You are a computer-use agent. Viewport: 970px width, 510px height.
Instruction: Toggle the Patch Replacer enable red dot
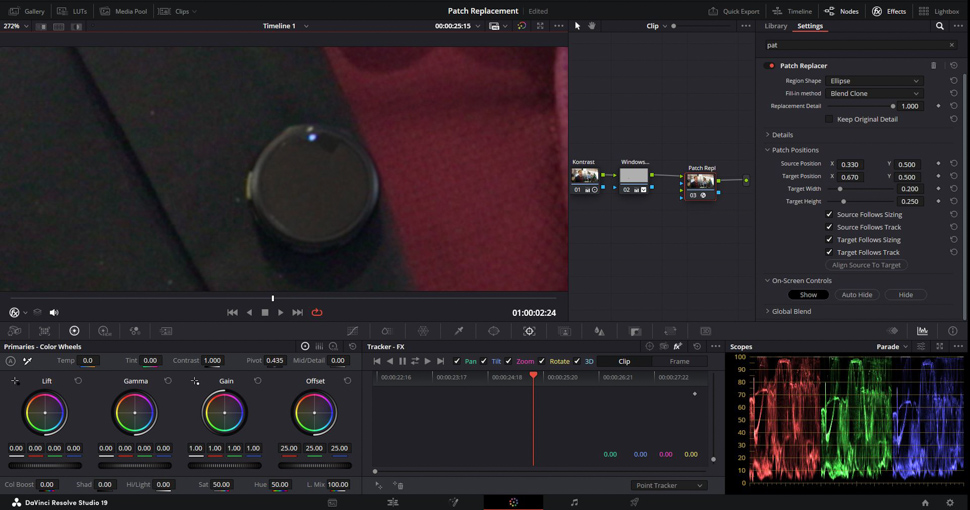coord(771,66)
